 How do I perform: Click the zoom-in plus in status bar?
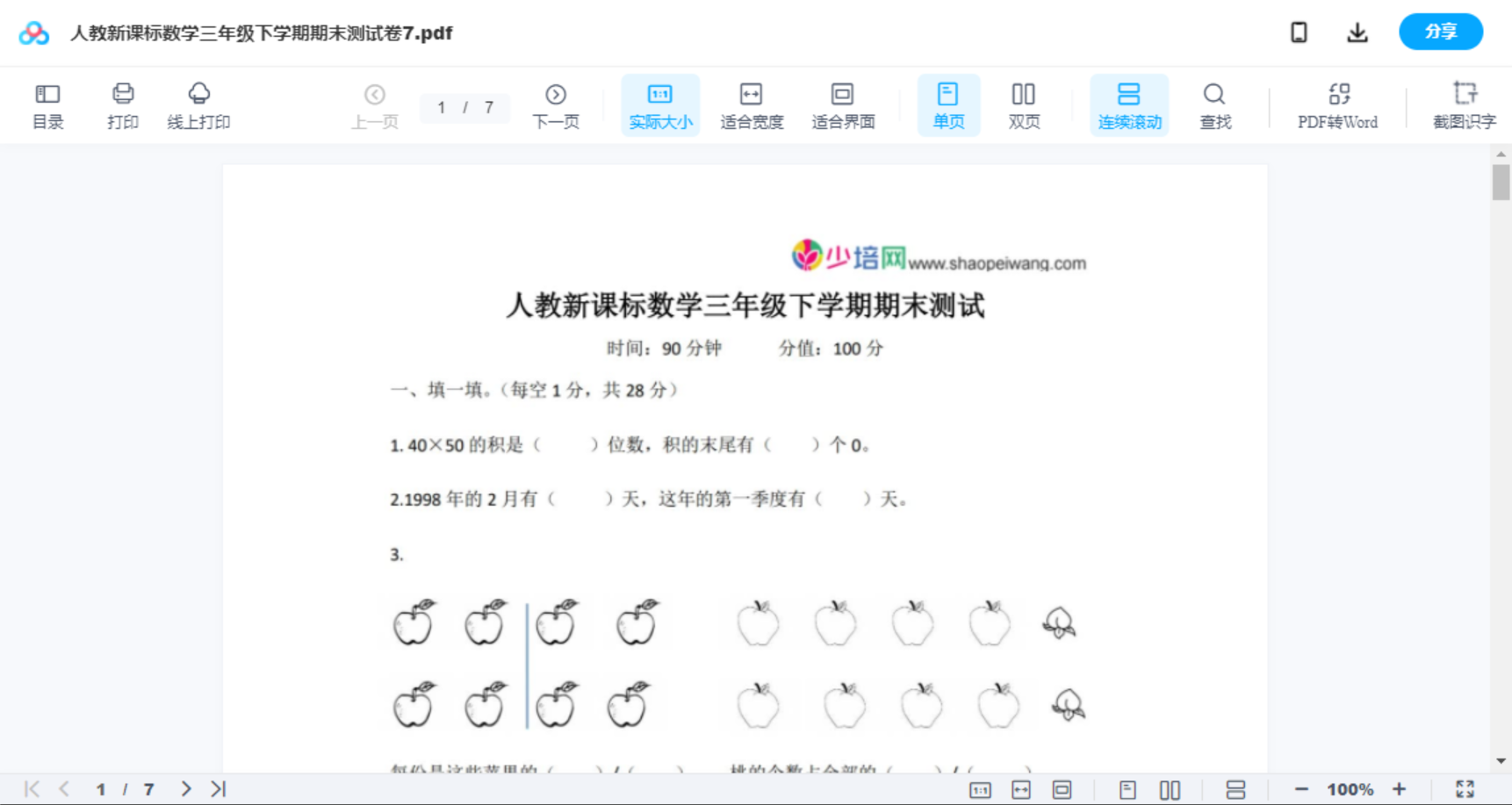1400,787
